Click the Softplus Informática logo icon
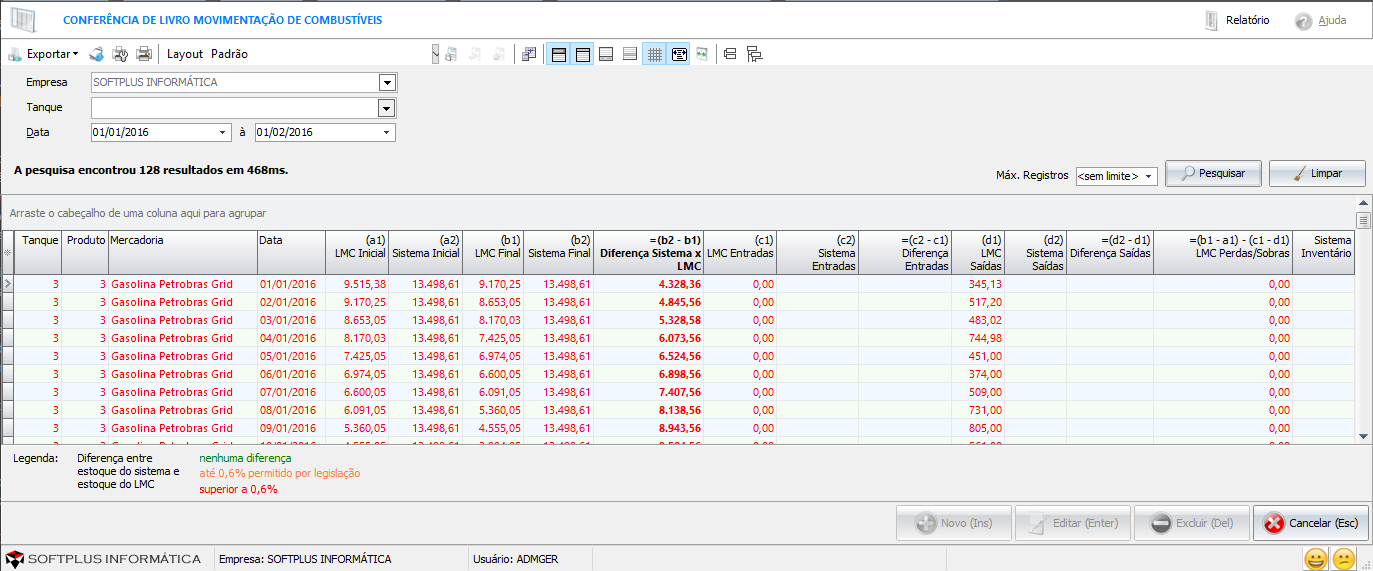 click(14, 559)
